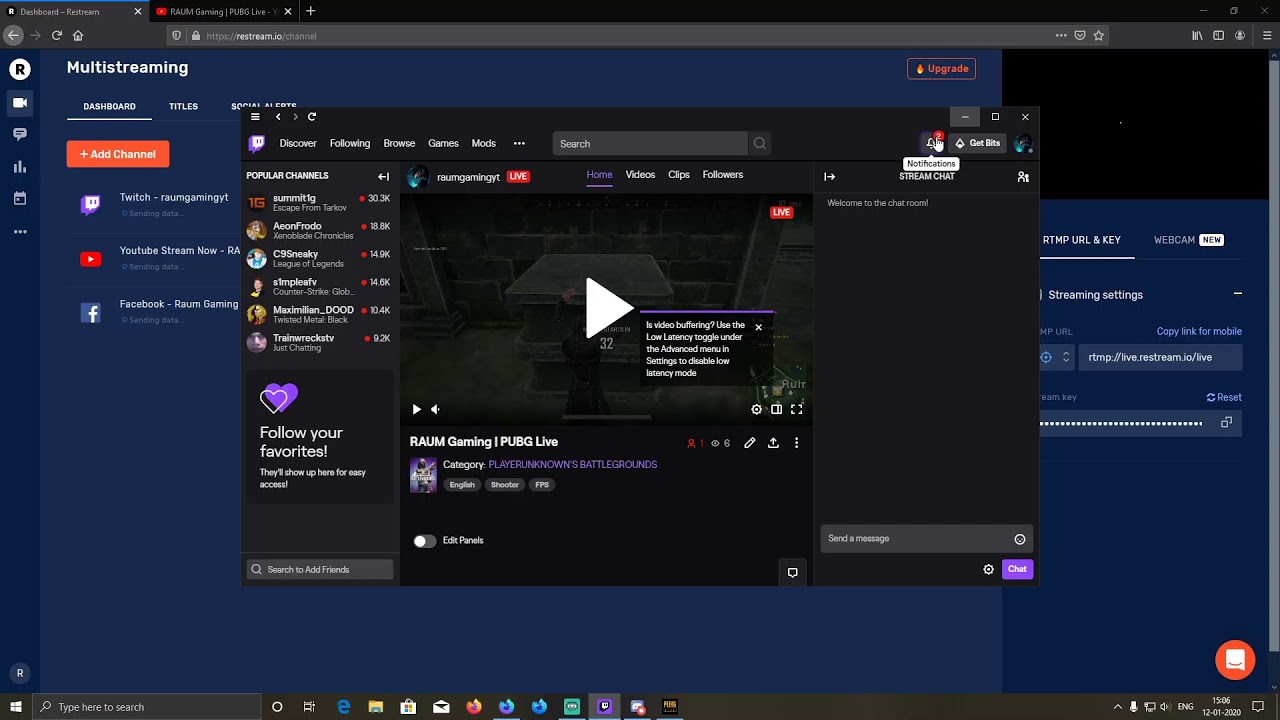Open Restream chat icon in left sidebar
The width and height of the screenshot is (1280, 720).
click(20, 134)
